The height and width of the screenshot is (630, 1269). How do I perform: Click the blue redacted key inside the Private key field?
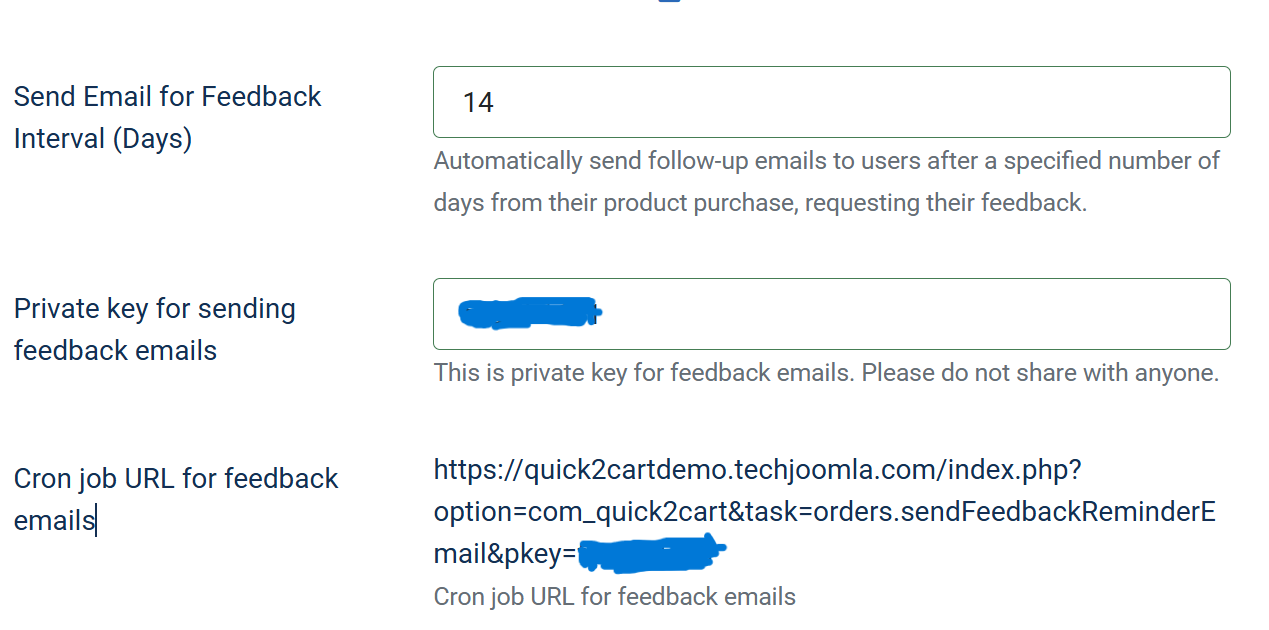(527, 313)
